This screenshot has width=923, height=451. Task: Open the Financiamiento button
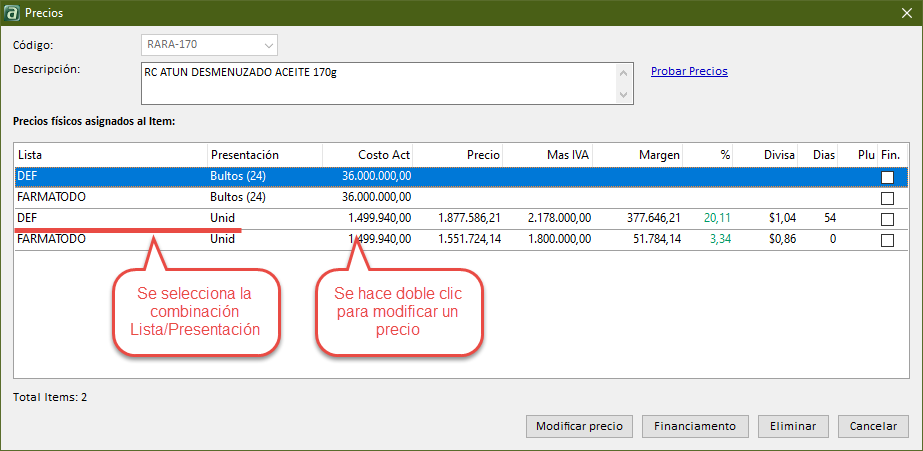(694, 426)
